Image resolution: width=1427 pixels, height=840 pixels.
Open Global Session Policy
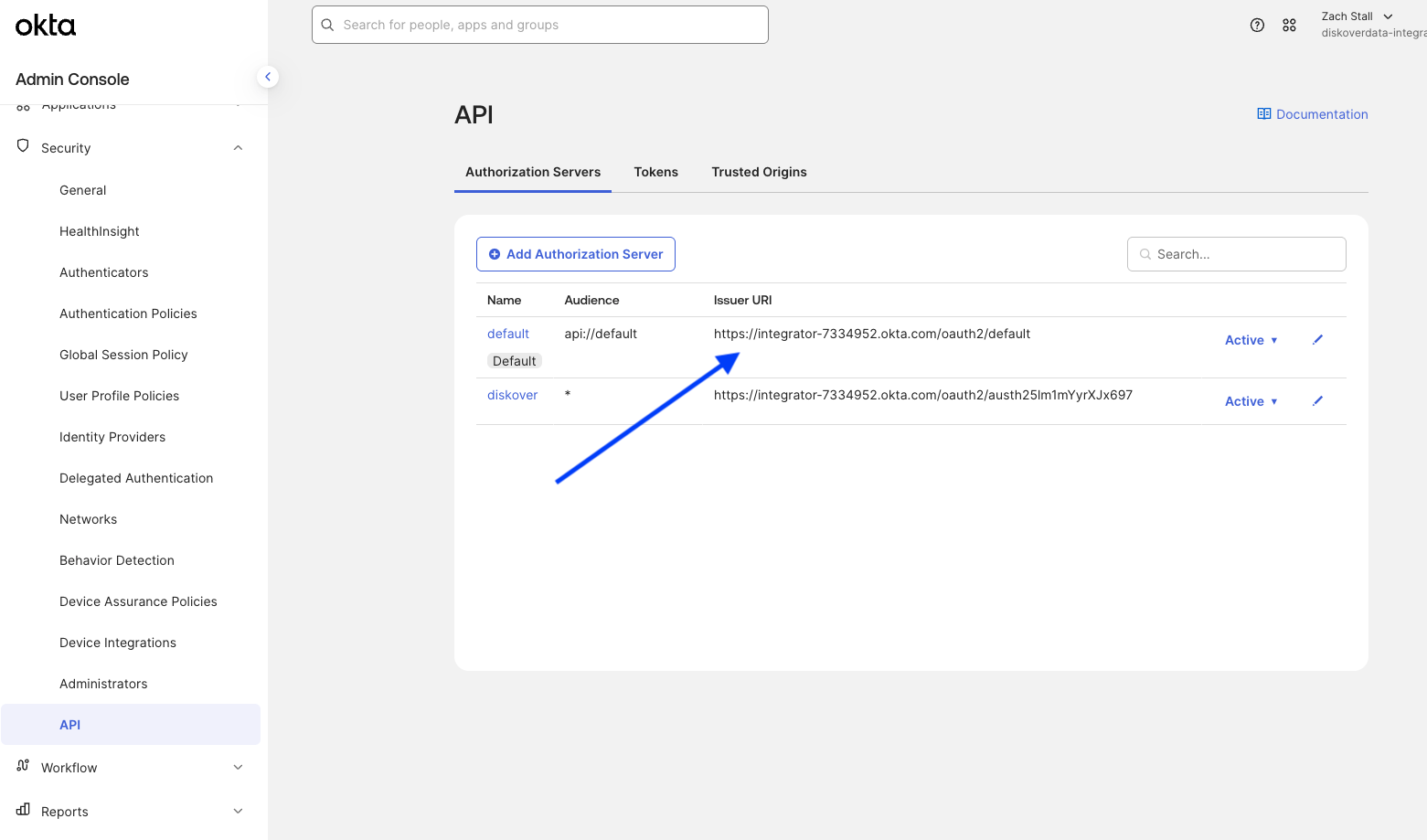pyautogui.click(x=123, y=355)
